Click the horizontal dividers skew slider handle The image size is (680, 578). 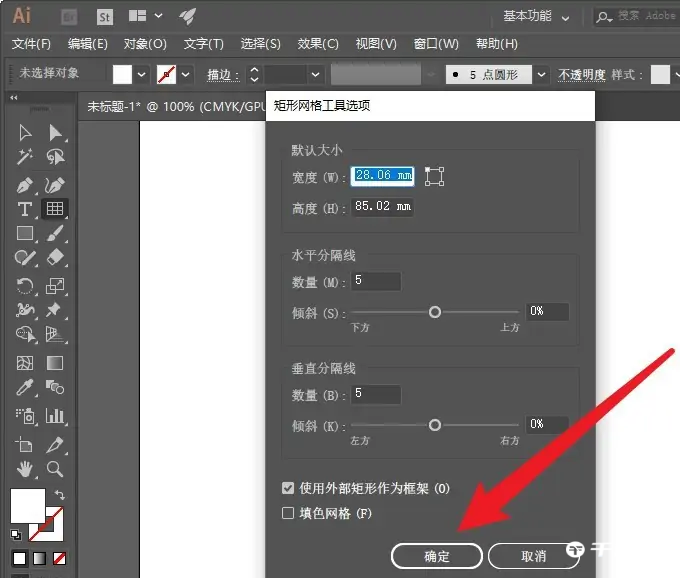[435, 312]
